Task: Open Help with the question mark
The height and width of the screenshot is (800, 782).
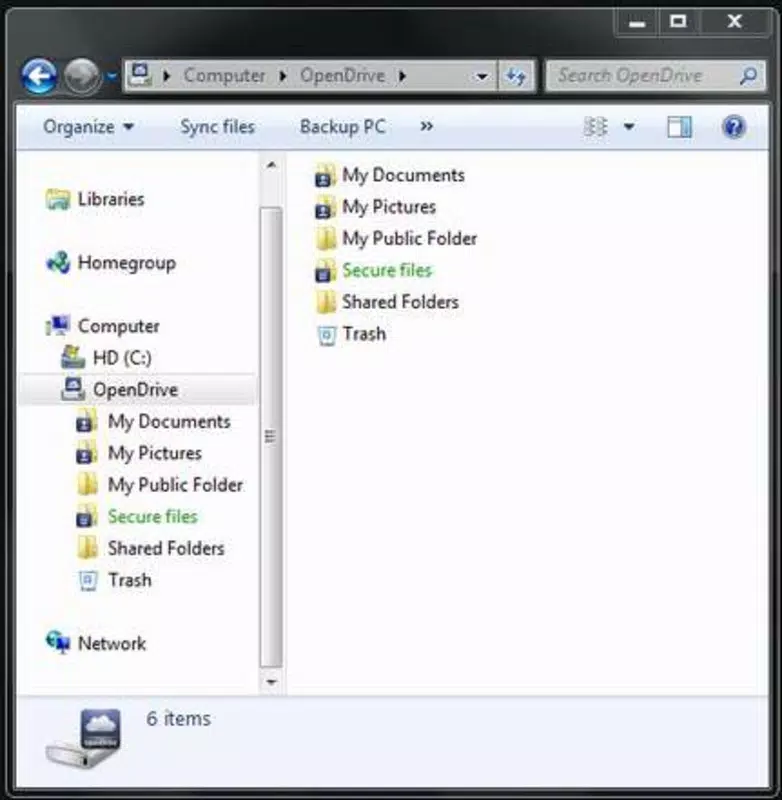Action: (734, 127)
